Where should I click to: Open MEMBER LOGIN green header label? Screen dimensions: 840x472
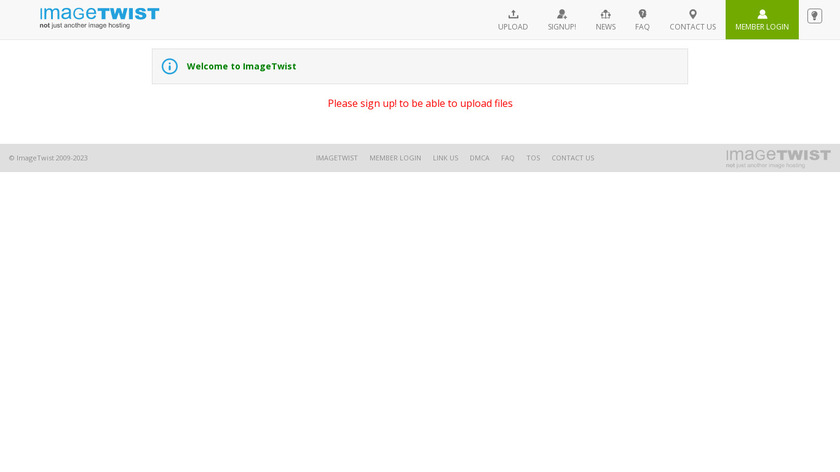click(x=762, y=27)
